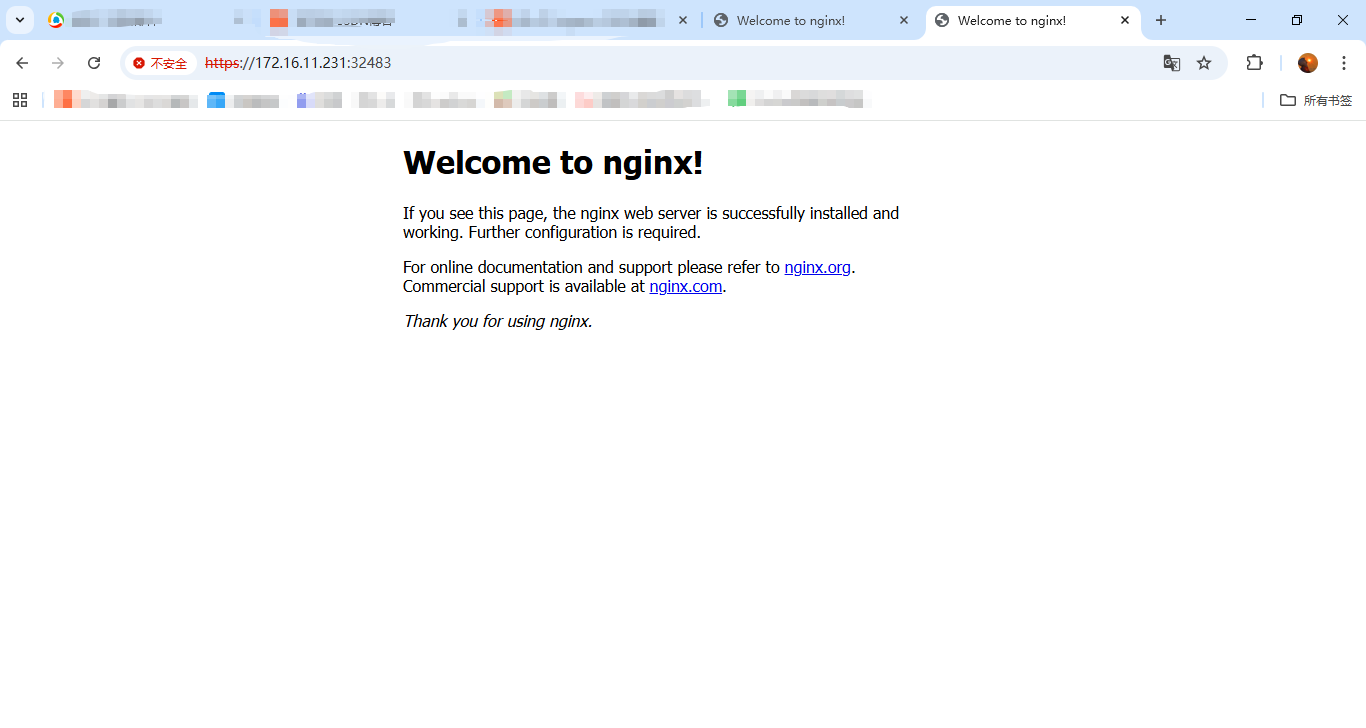Restore down the Chrome window
The image size is (1366, 728).
[x=1297, y=20]
